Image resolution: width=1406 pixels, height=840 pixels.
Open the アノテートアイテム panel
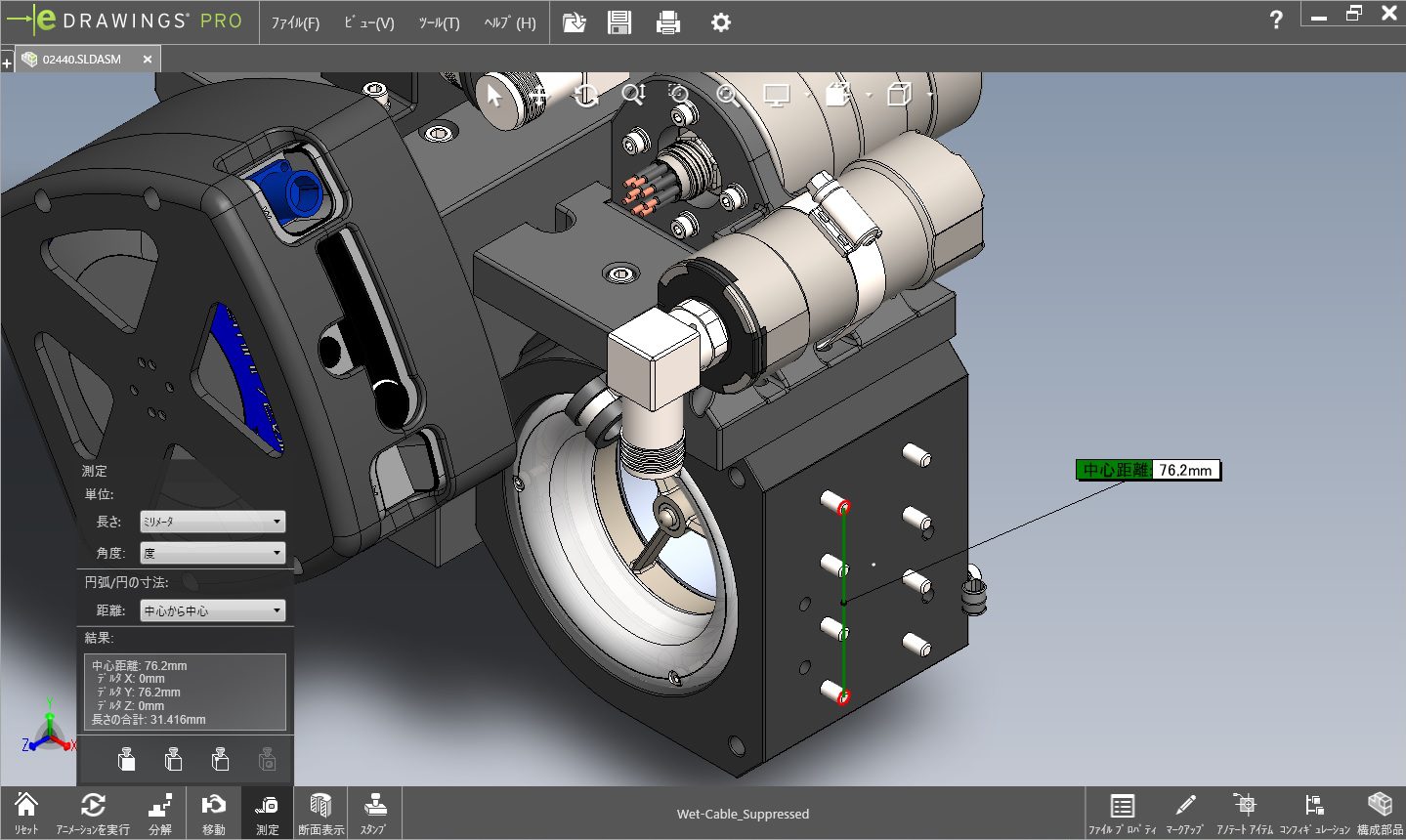(x=1245, y=814)
